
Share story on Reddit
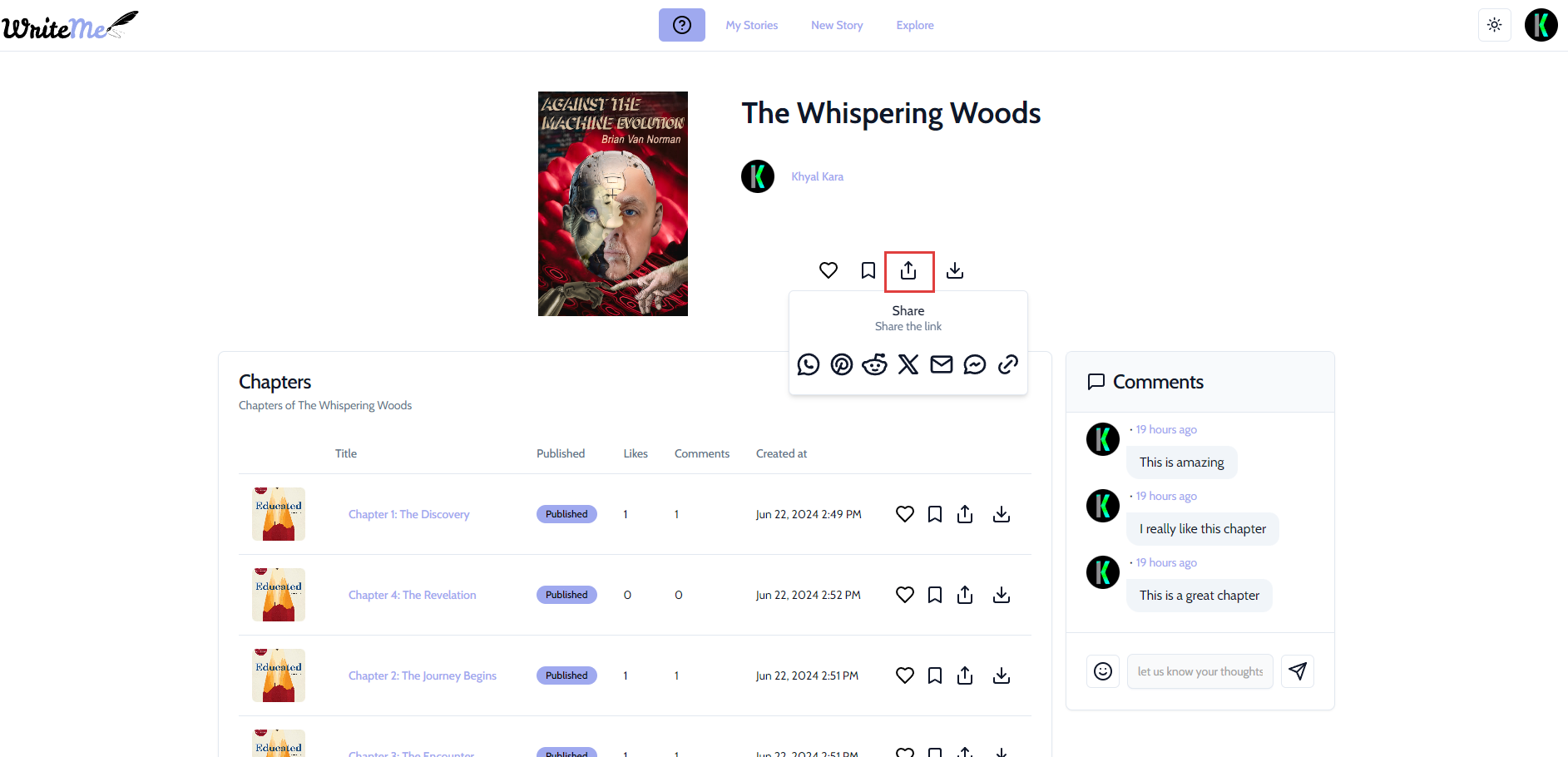coord(874,364)
